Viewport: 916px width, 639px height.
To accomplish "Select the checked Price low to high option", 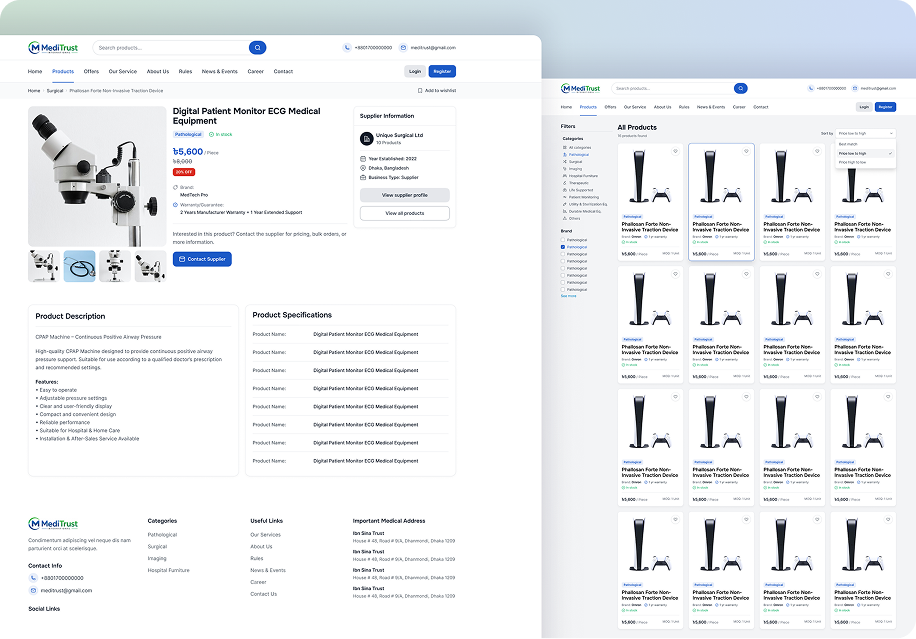I will coord(865,153).
